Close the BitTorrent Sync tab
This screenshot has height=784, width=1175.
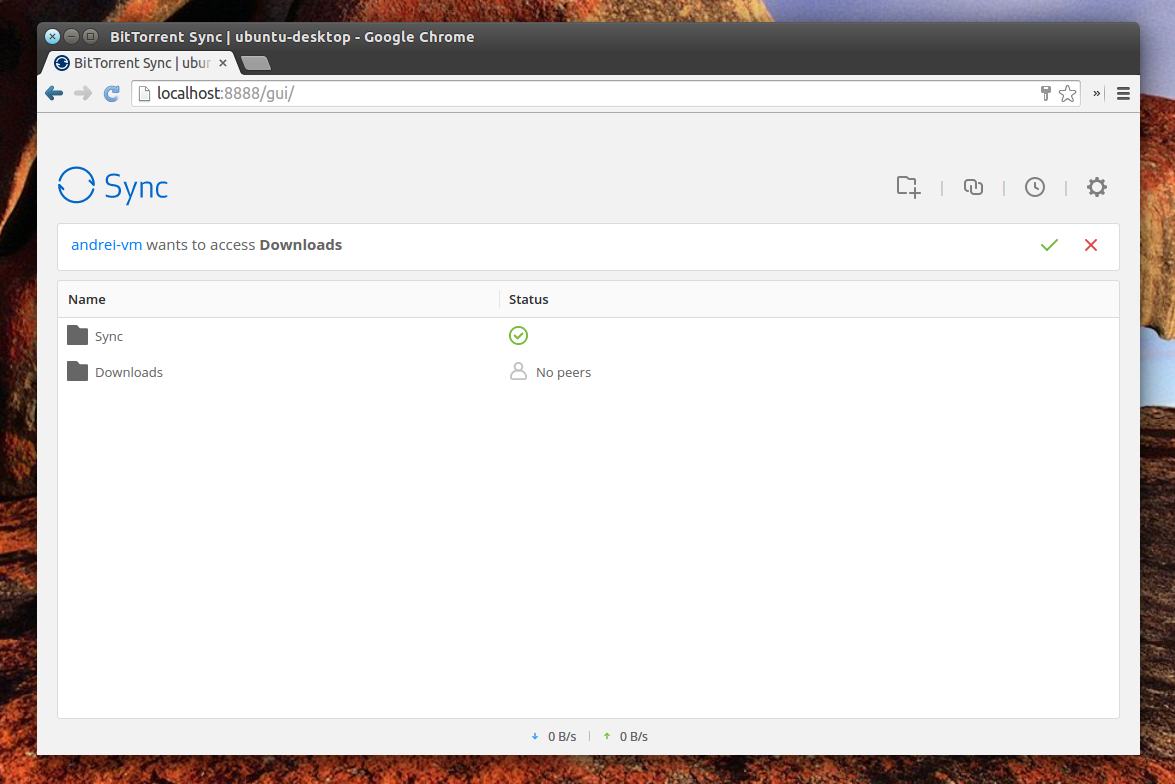tap(223, 63)
